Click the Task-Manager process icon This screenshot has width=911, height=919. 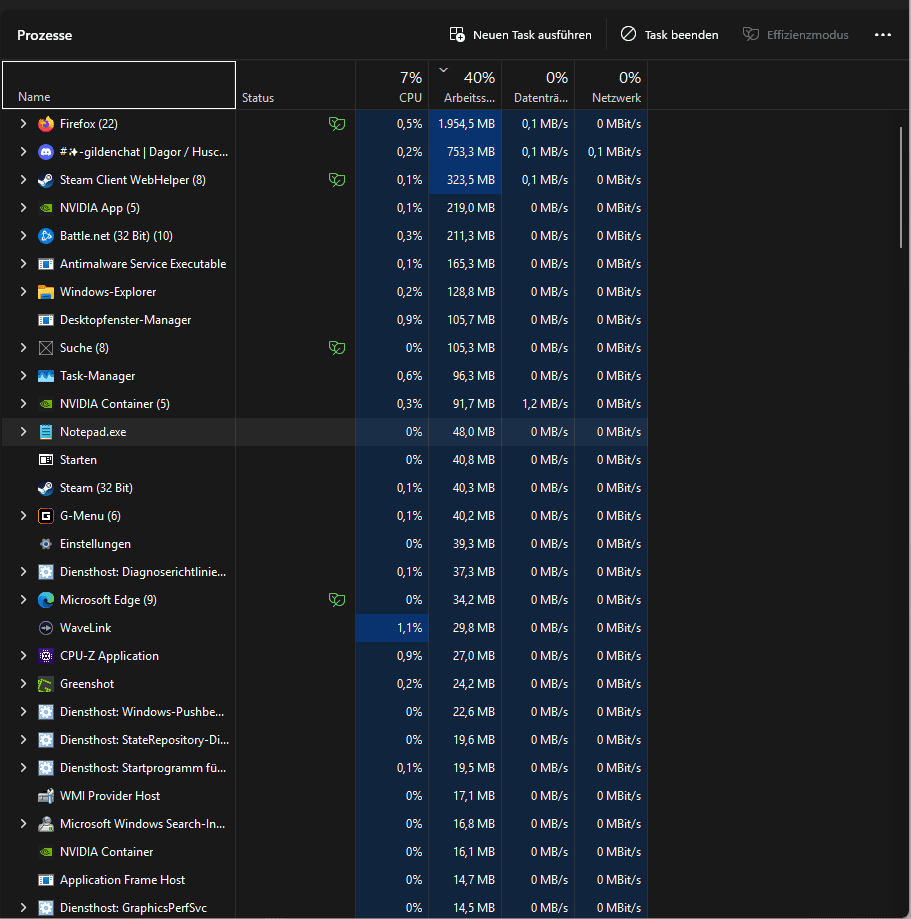[46, 376]
